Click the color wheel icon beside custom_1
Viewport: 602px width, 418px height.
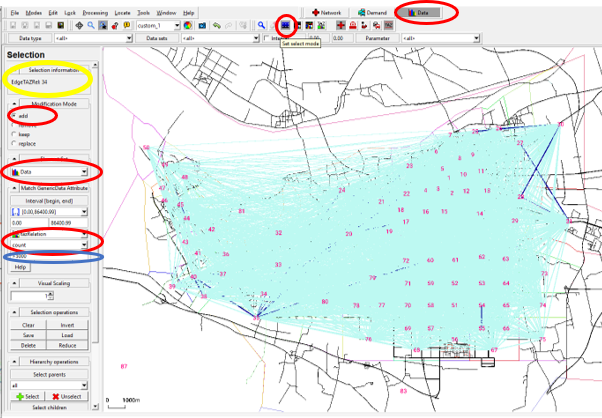(187, 22)
